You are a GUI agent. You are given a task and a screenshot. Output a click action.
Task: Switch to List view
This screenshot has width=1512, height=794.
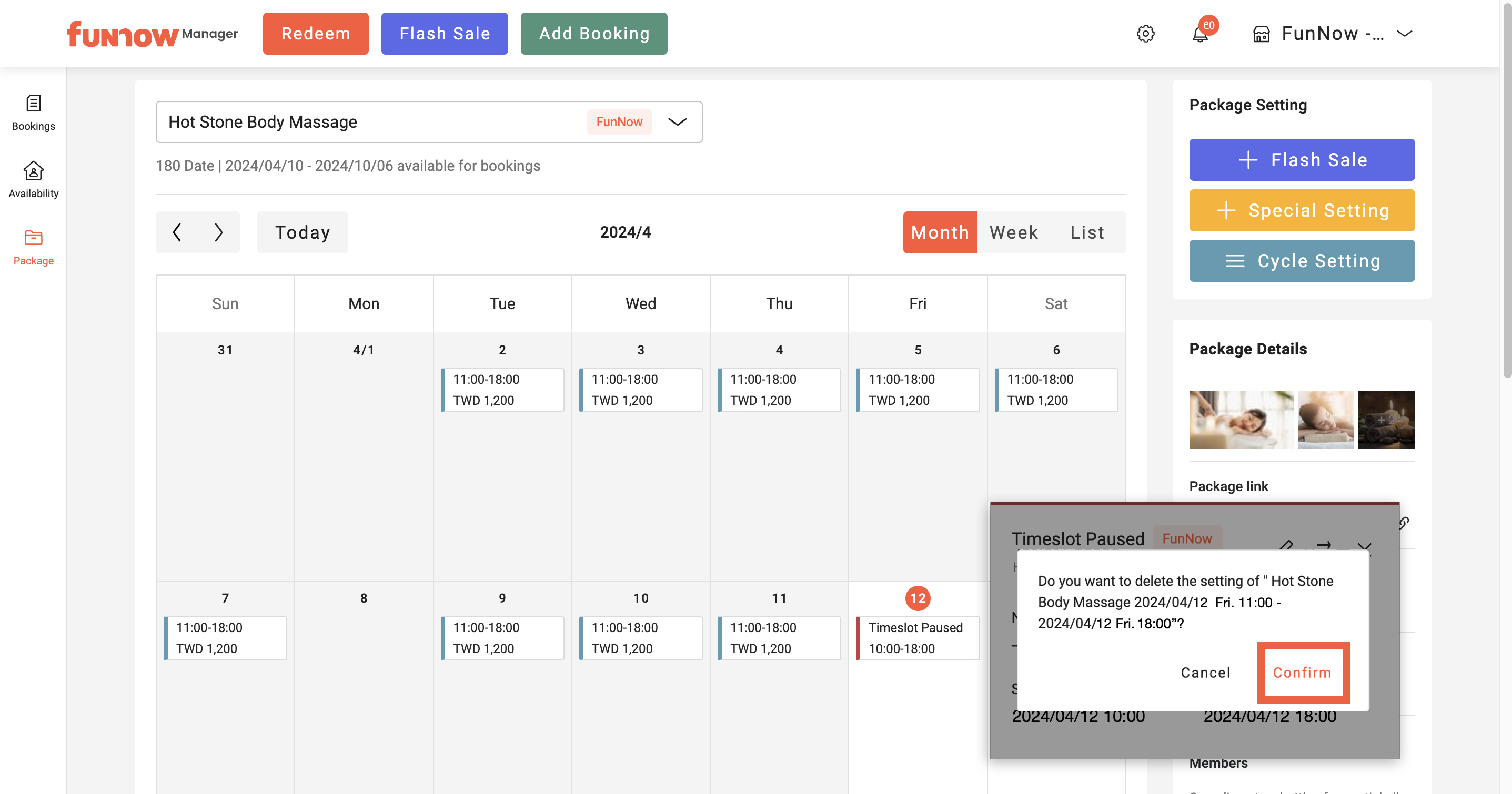1087,232
